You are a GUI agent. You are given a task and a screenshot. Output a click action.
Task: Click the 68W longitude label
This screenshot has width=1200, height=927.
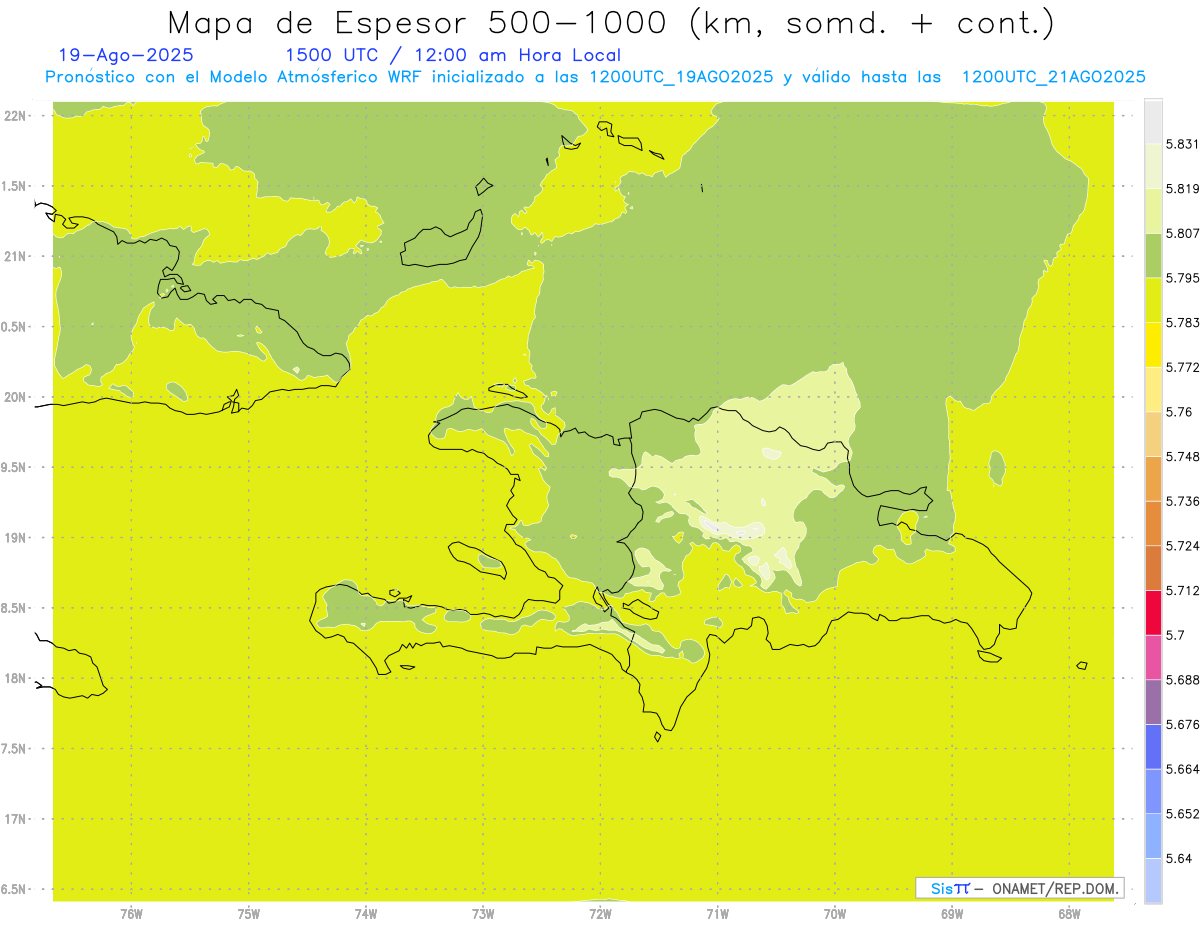click(x=1069, y=913)
